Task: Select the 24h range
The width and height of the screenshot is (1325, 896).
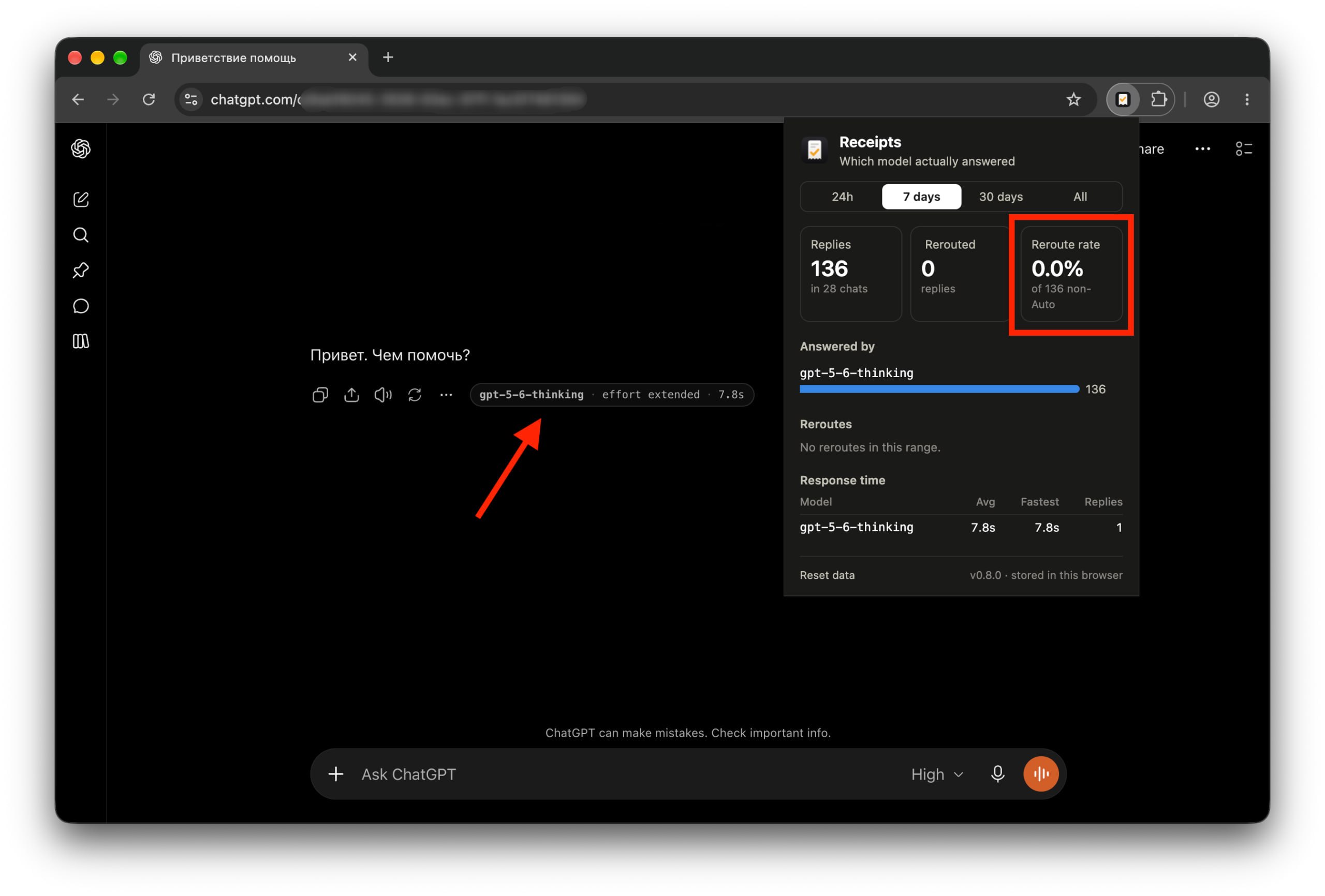Action: click(x=842, y=197)
